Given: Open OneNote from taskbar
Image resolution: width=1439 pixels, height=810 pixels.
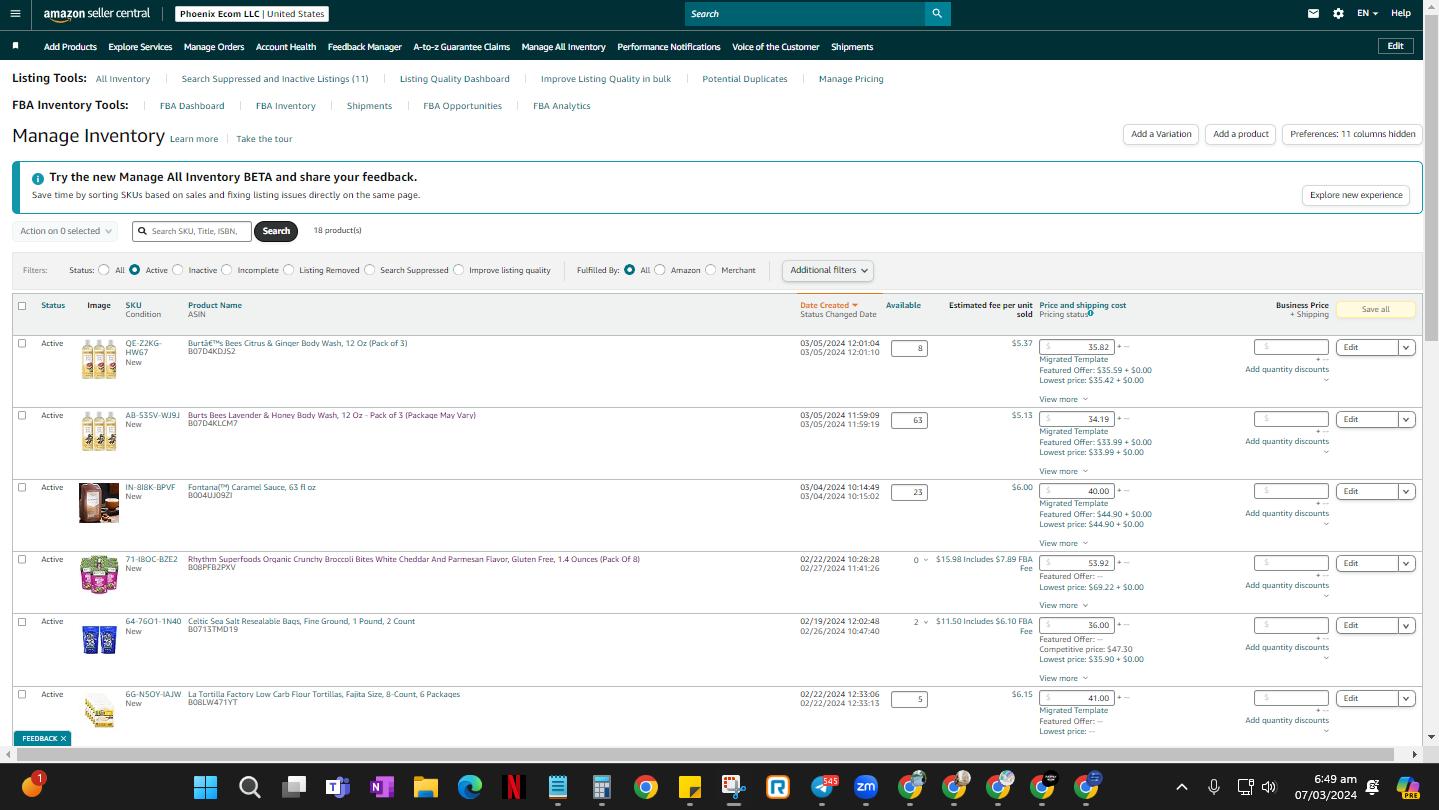Looking at the screenshot, I should click(382, 787).
